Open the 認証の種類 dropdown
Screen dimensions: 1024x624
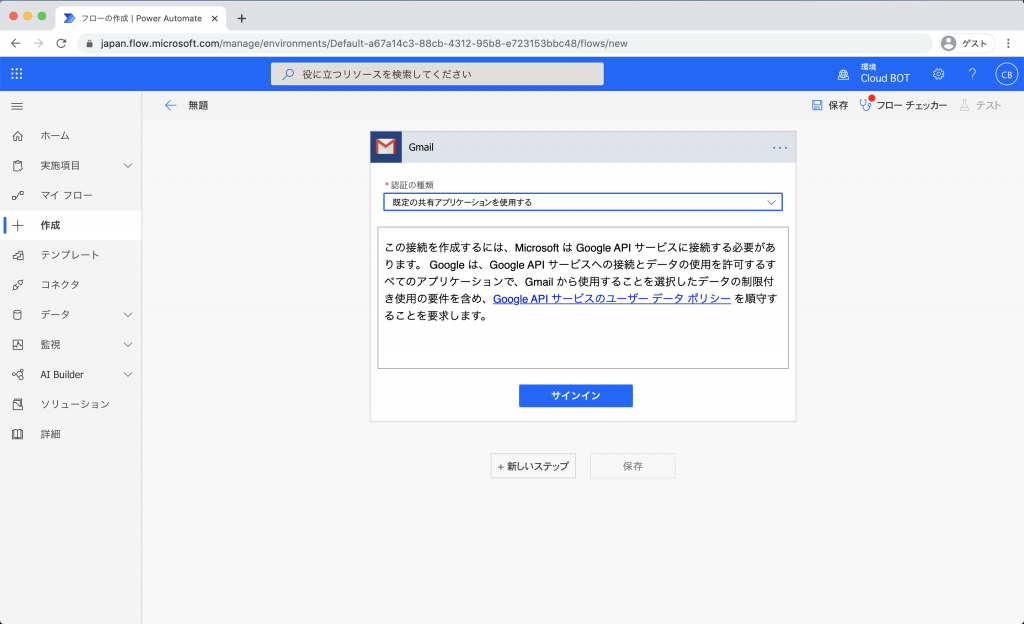[x=583, y=202]
